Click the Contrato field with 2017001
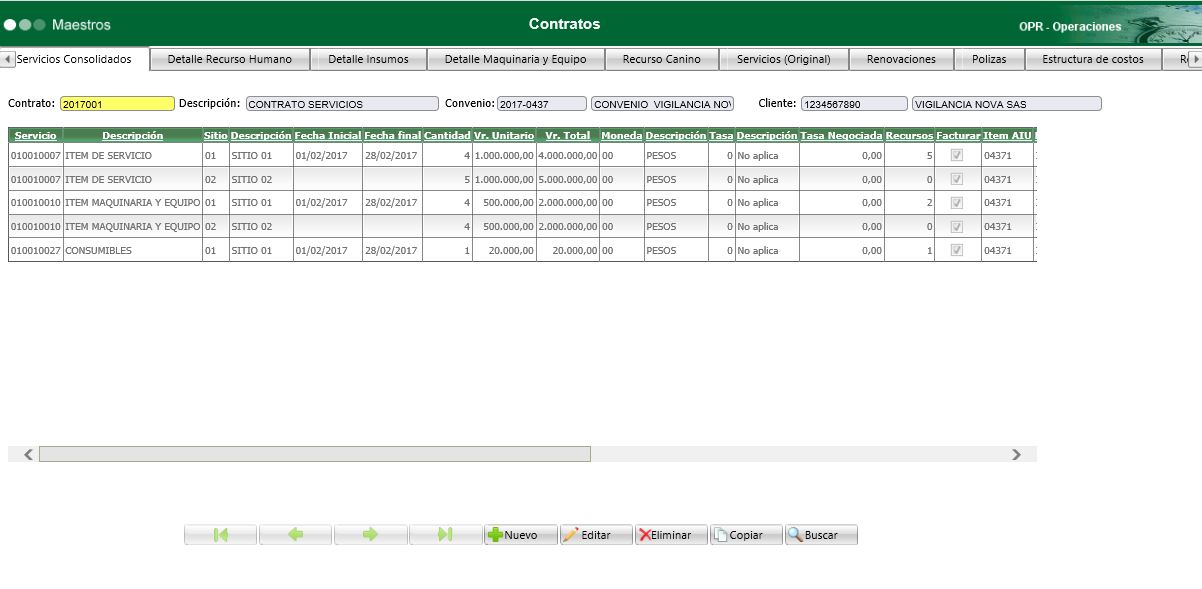1202x589 pixels. [117, 104]
